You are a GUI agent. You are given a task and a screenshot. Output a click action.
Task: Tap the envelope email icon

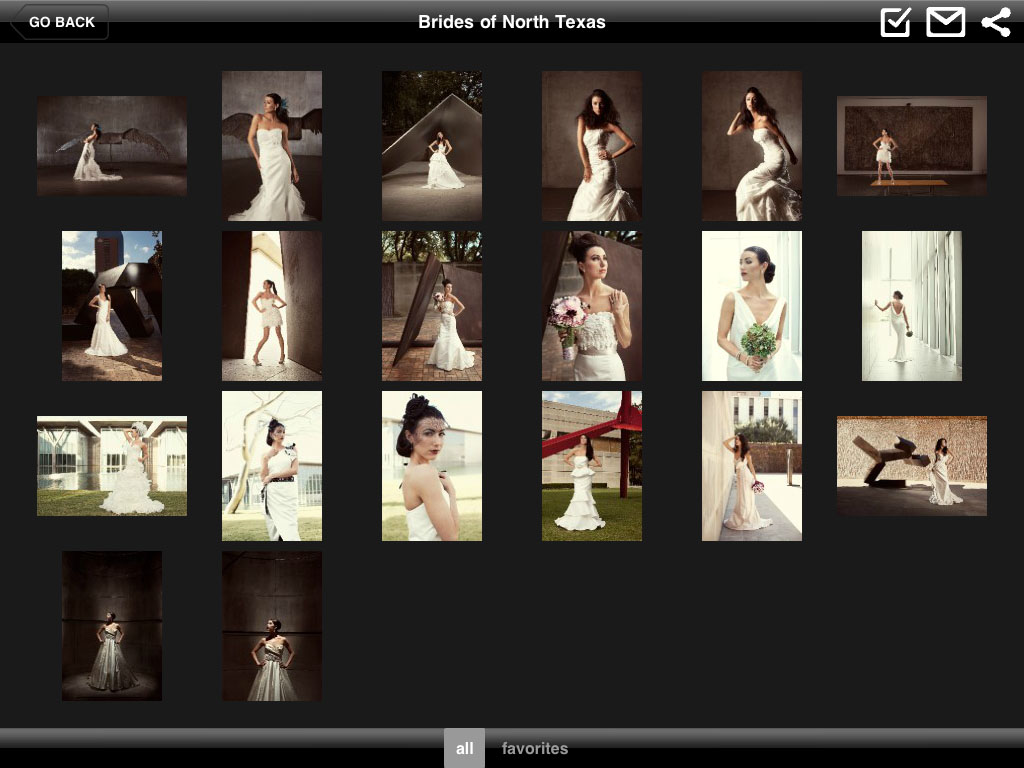coord(946,22)
